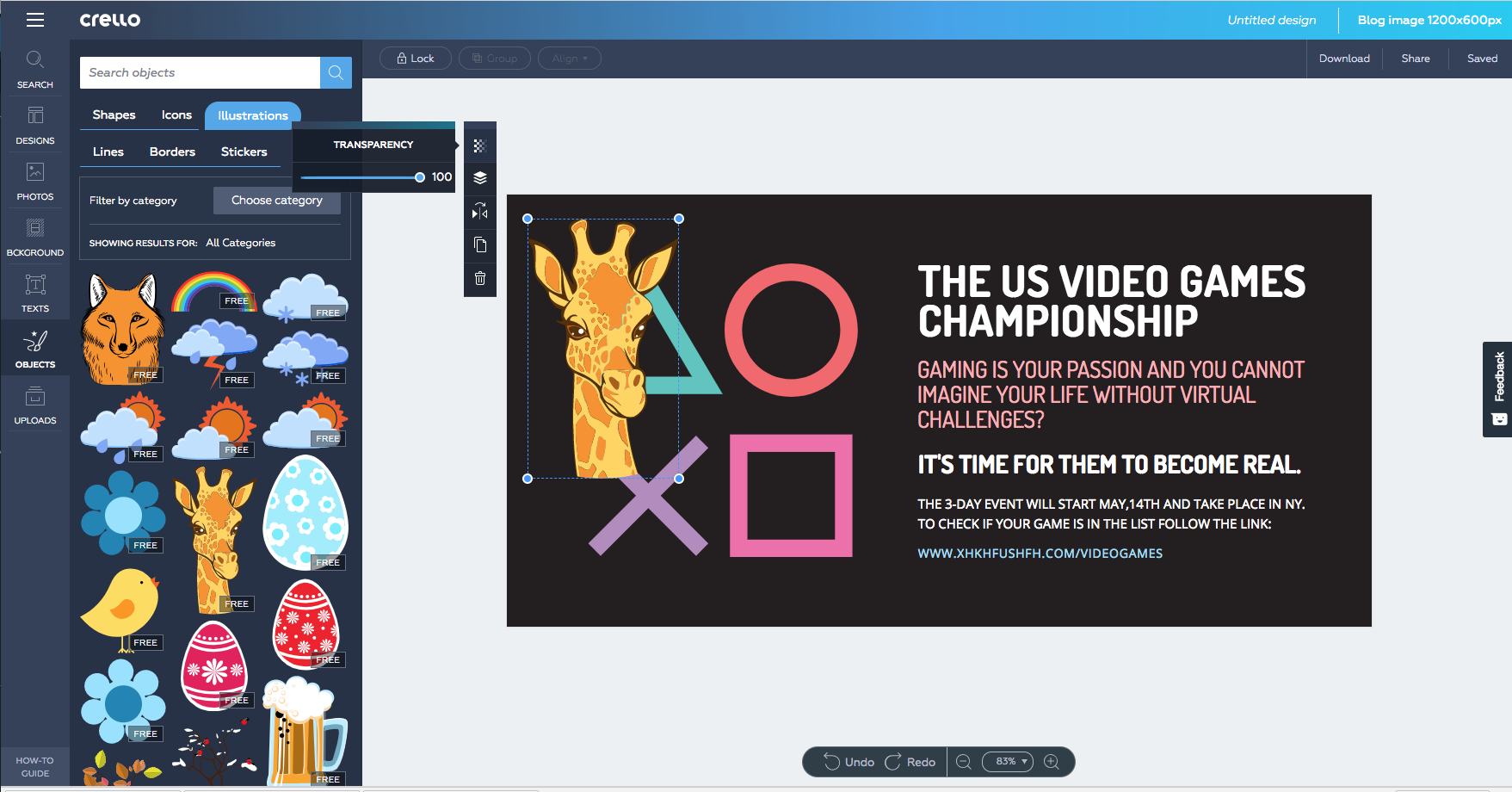Add the giraffe illustration from panel
Screen dimensions: 1512x792
[x=214, y=541]
